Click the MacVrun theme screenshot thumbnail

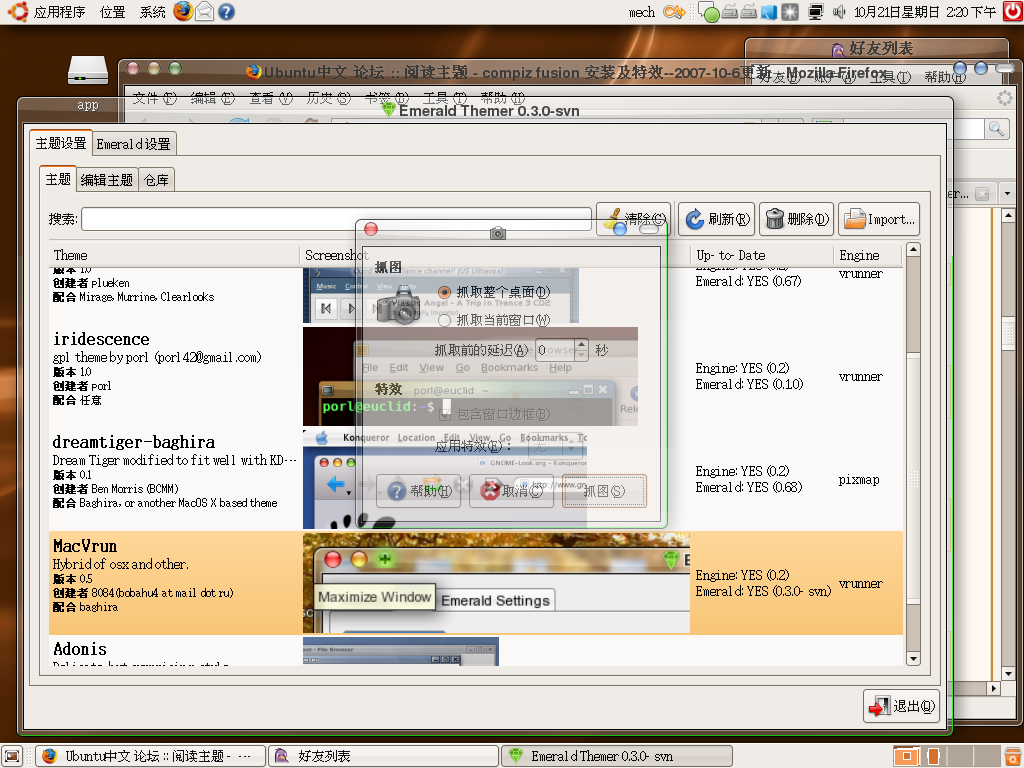496,583
